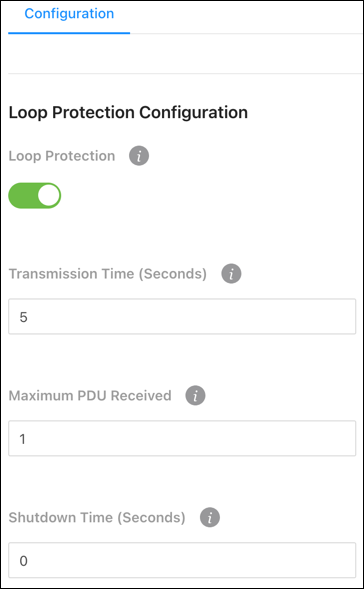This screenshot has height=589, width=364.
Task: Click the Maximum PDU Received label text
Action: pos(90,396)
